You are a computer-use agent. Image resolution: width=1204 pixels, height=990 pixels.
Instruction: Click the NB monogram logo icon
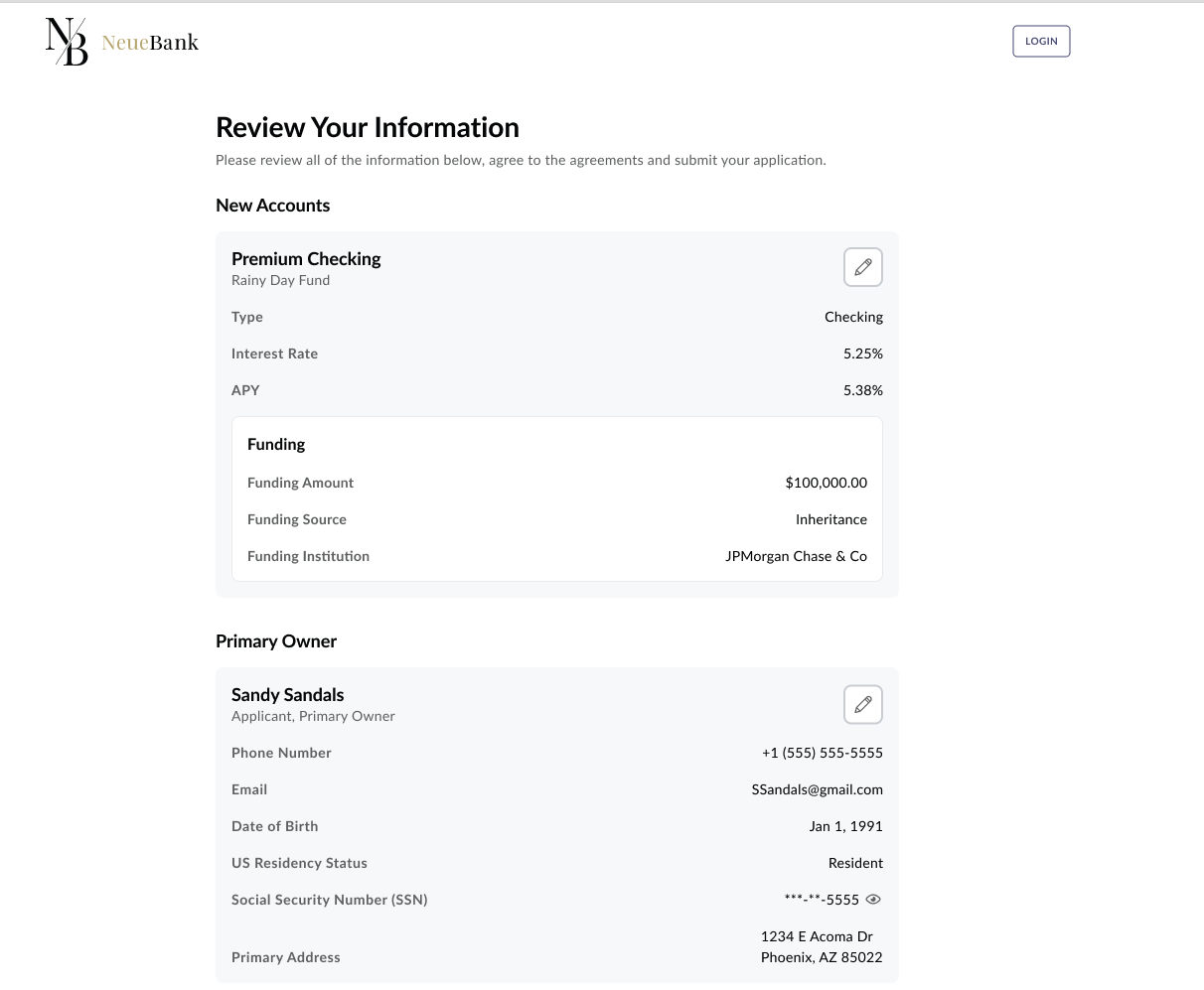point(67,42)
